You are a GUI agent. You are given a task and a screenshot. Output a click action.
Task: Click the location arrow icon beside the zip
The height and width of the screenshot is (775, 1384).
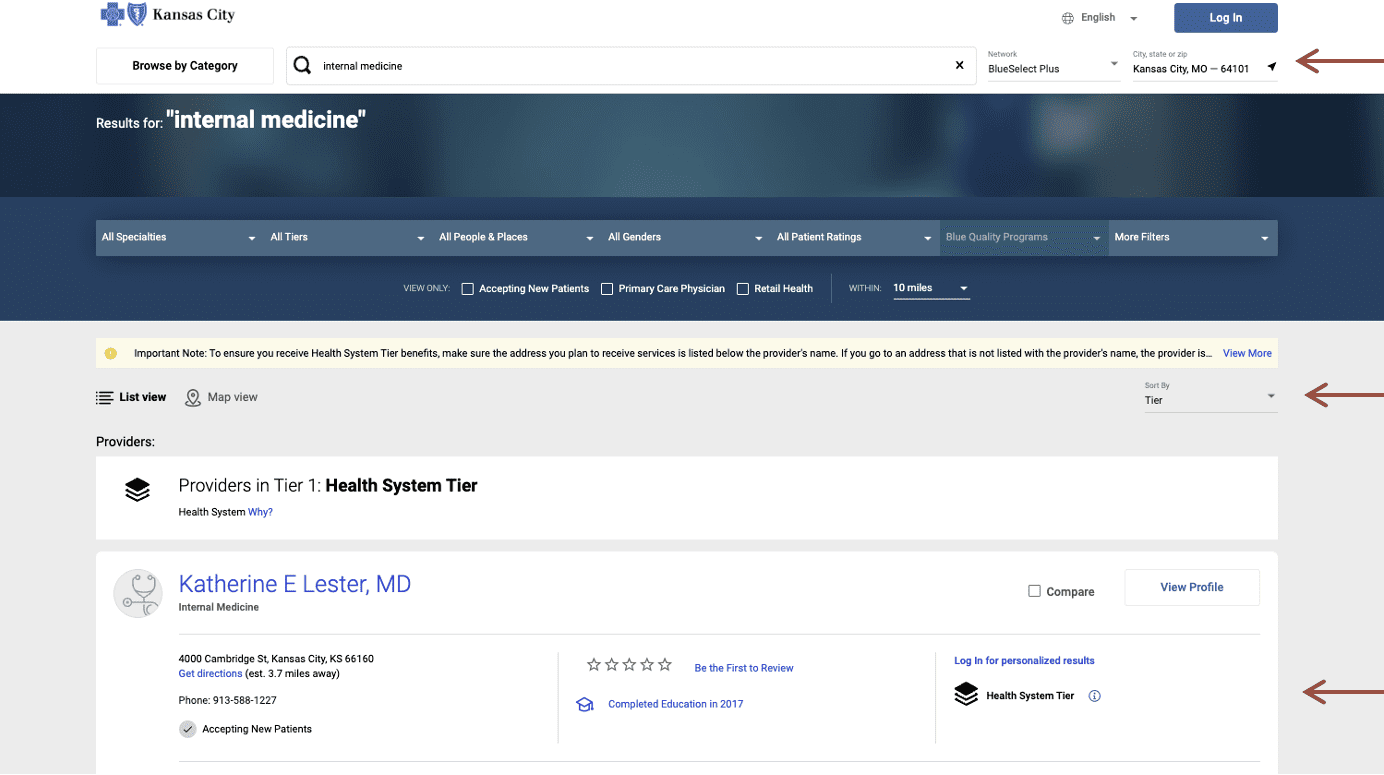[x=1271, y=67]
